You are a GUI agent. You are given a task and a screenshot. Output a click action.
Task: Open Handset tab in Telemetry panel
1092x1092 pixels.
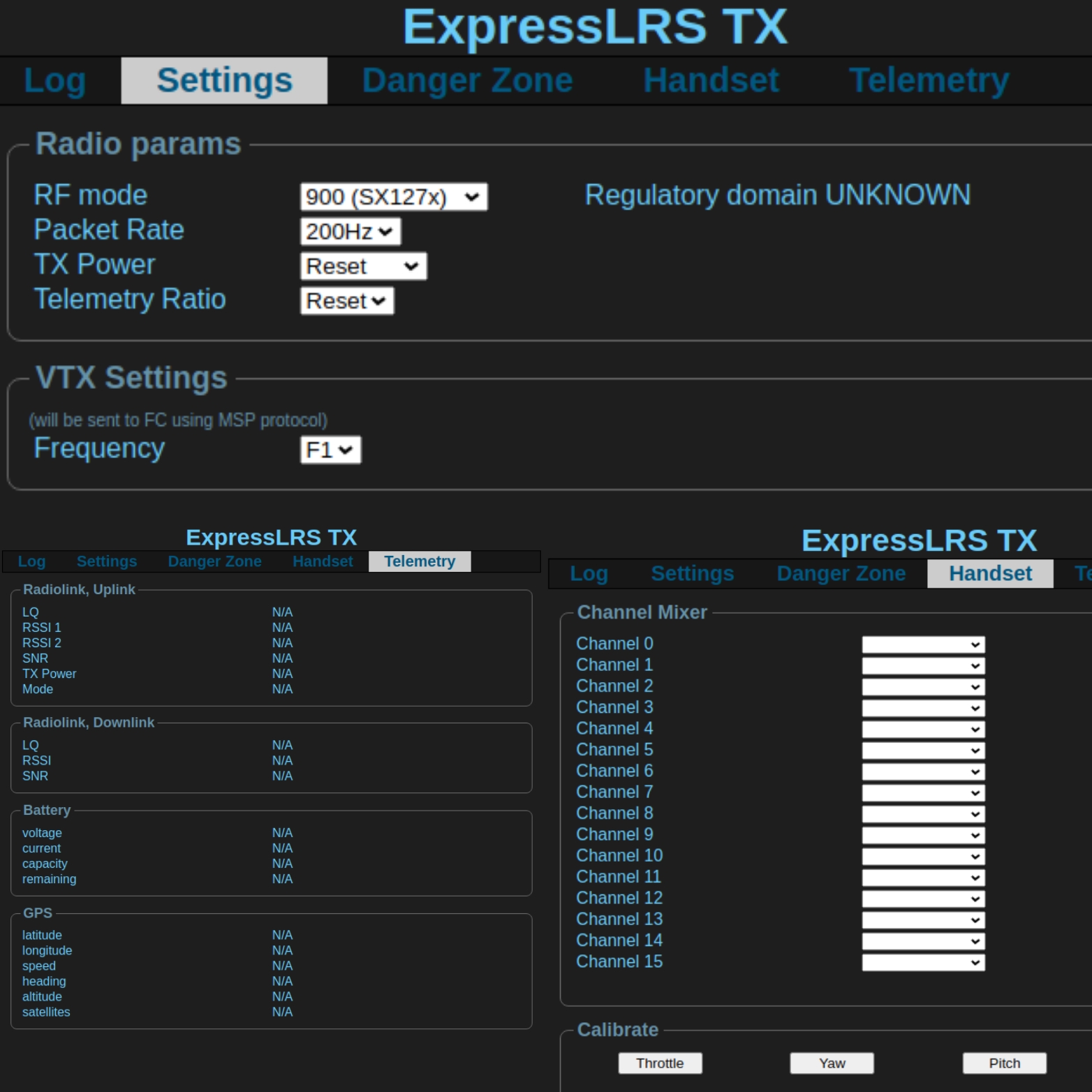[323, 561]
